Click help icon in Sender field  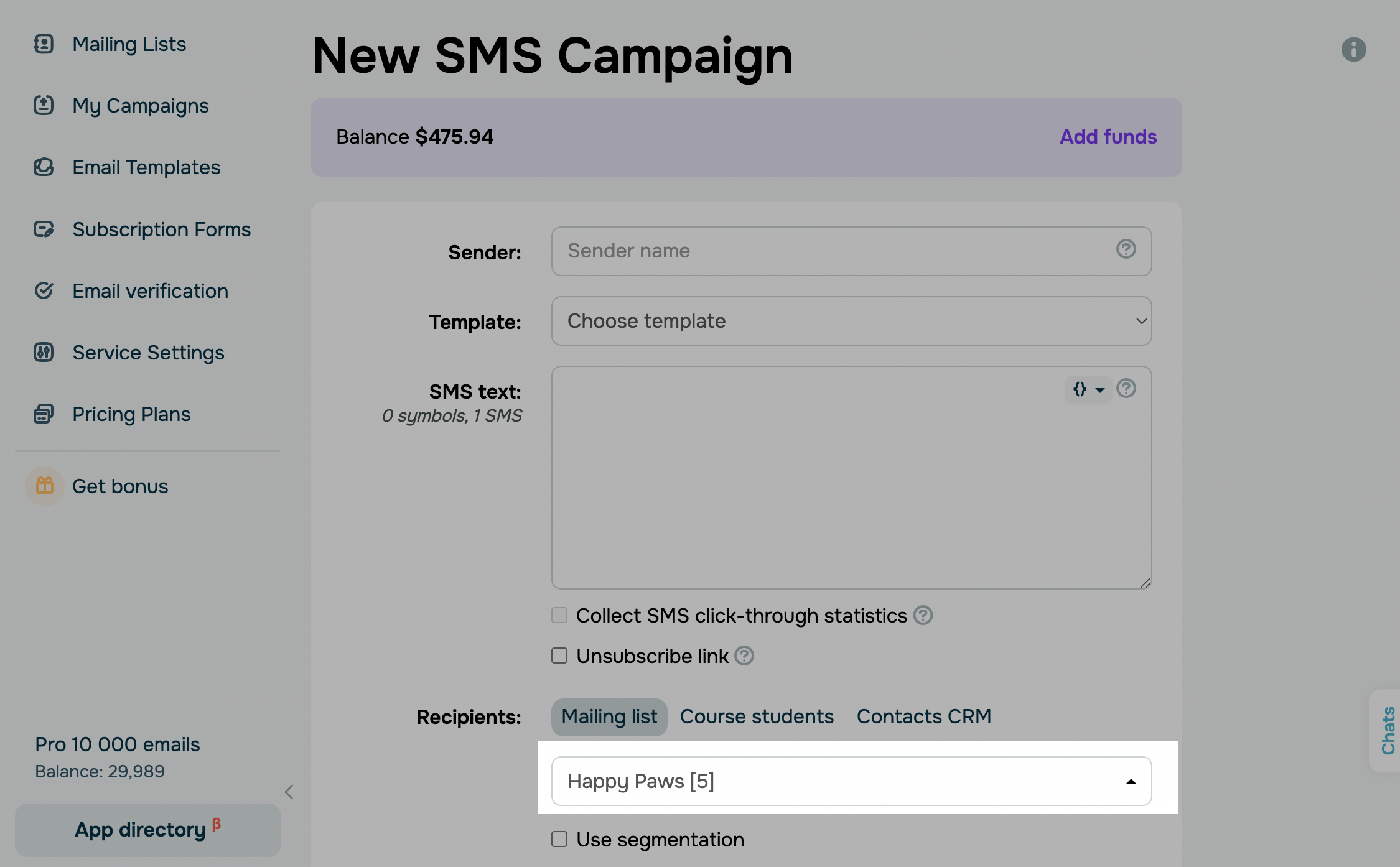coord(1126,249)
